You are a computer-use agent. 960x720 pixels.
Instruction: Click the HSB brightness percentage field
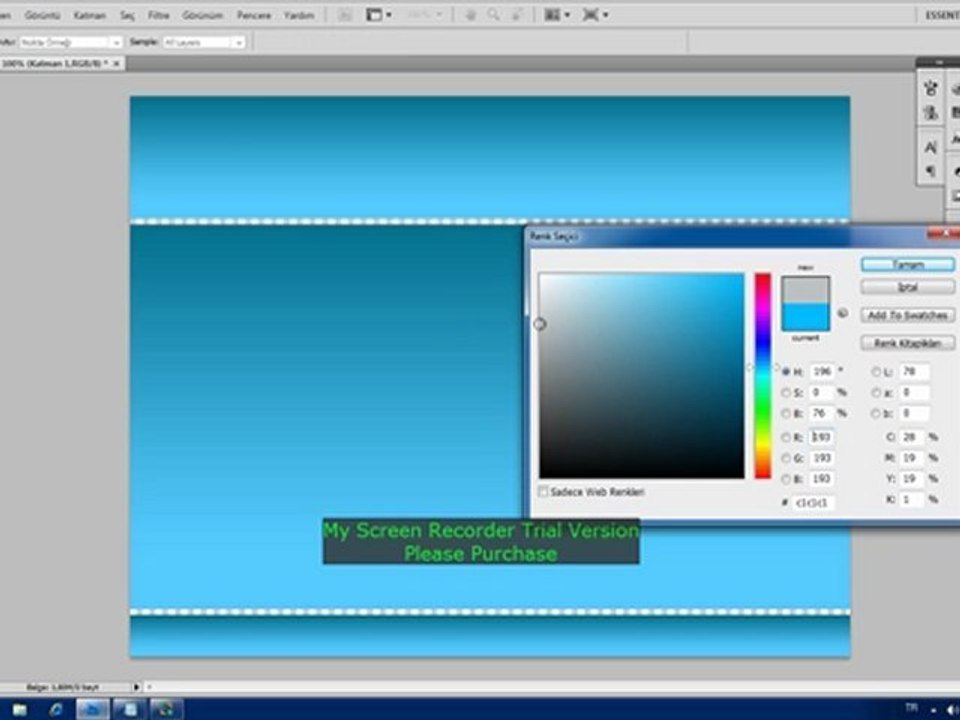(x=822, y=413)
